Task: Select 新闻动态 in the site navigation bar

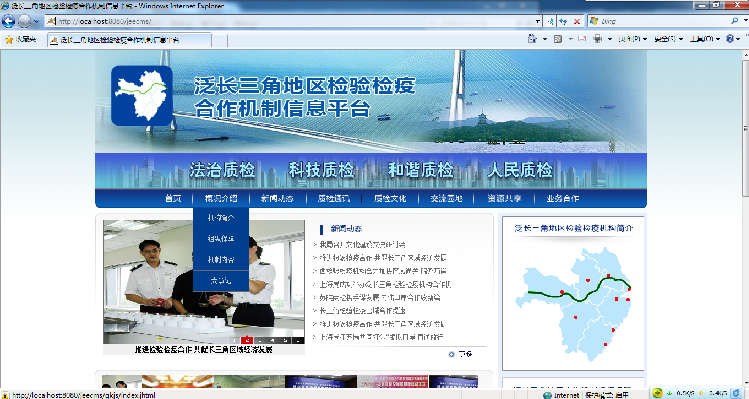Action: tap(277, 198)
